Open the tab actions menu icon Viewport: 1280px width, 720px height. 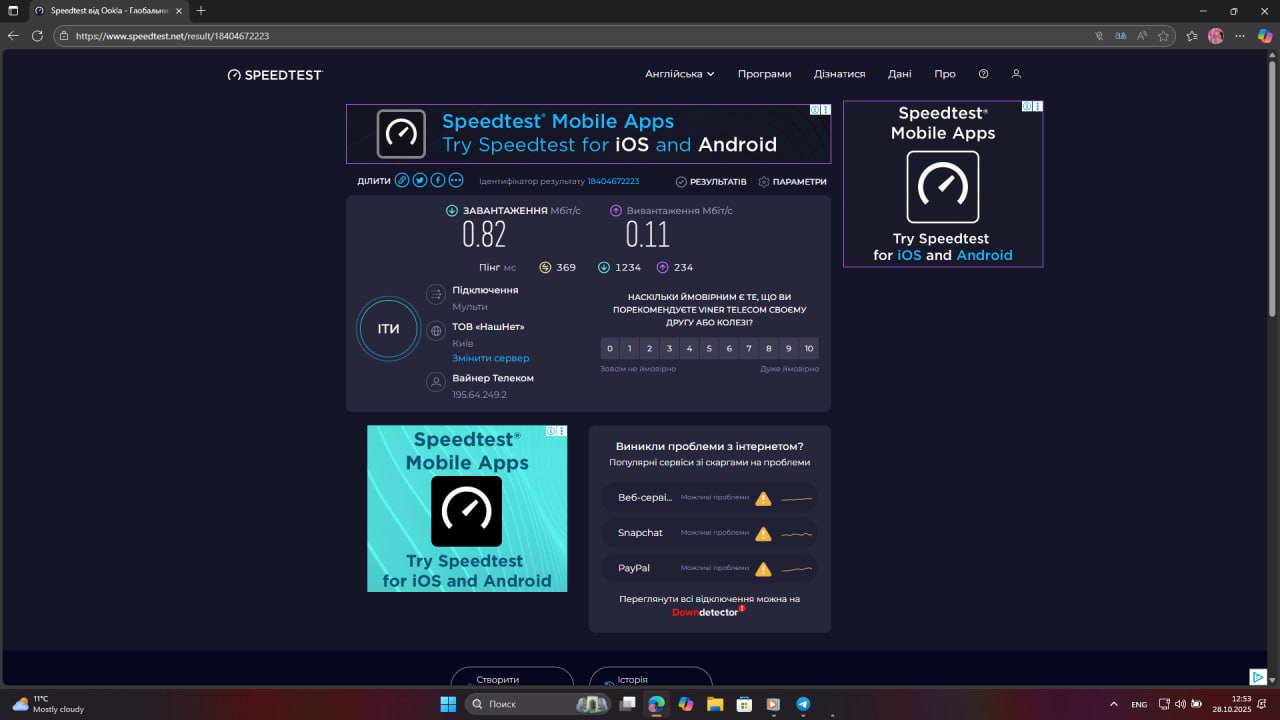pos(13,10)
